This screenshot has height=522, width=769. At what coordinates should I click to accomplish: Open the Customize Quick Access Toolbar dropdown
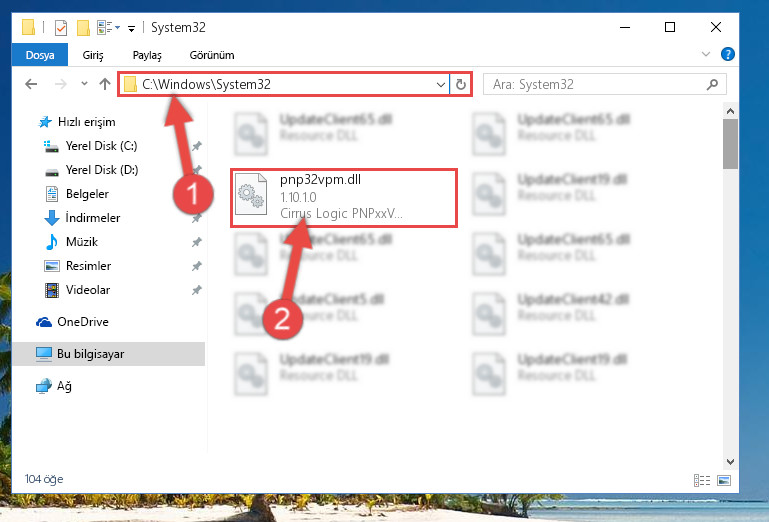click(131, 28)
